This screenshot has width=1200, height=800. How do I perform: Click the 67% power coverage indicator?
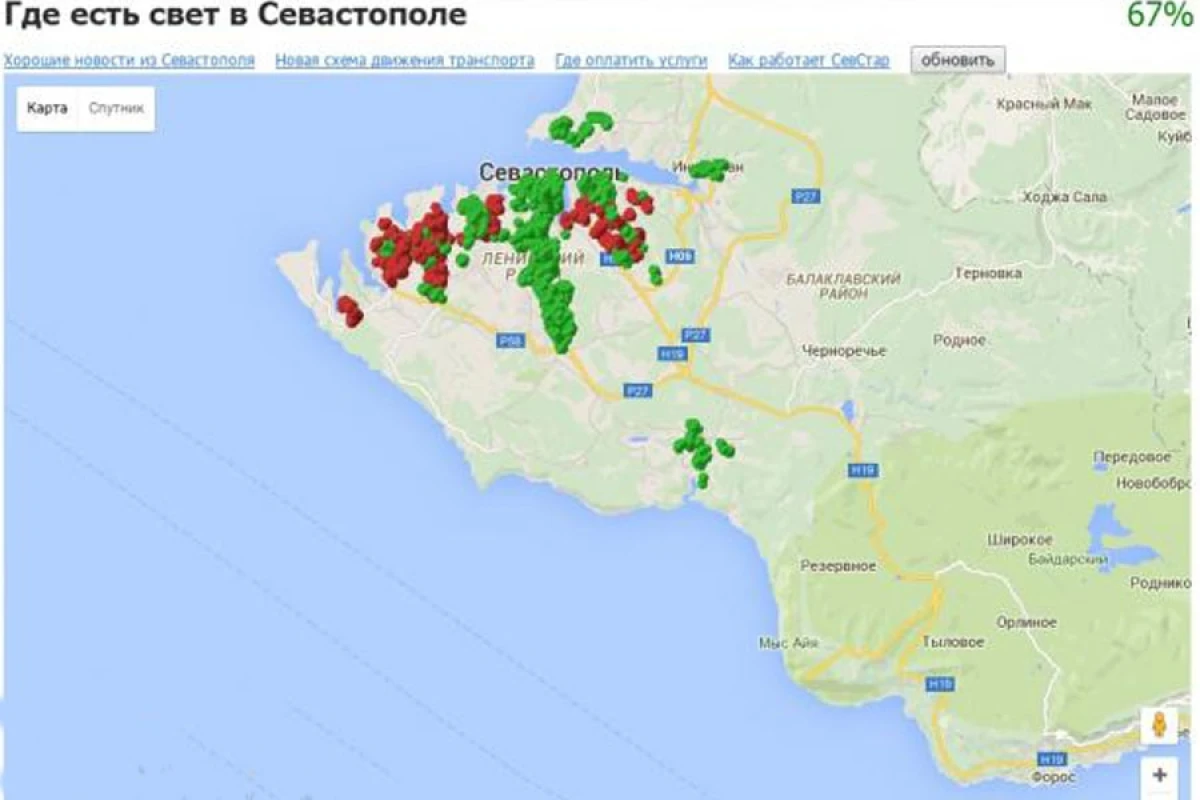(x=1158, y=15)
